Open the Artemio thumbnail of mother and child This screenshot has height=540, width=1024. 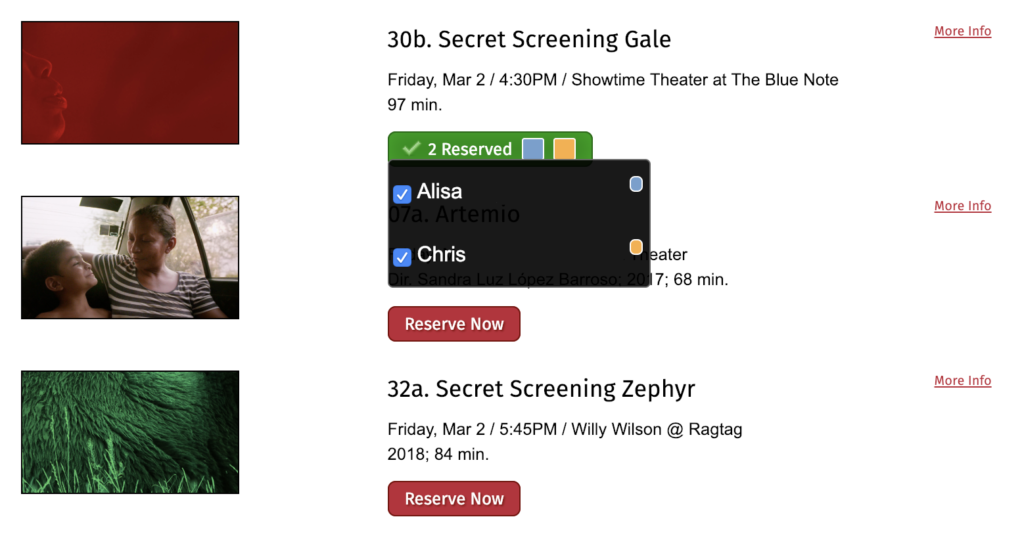[x=130, y=257]
